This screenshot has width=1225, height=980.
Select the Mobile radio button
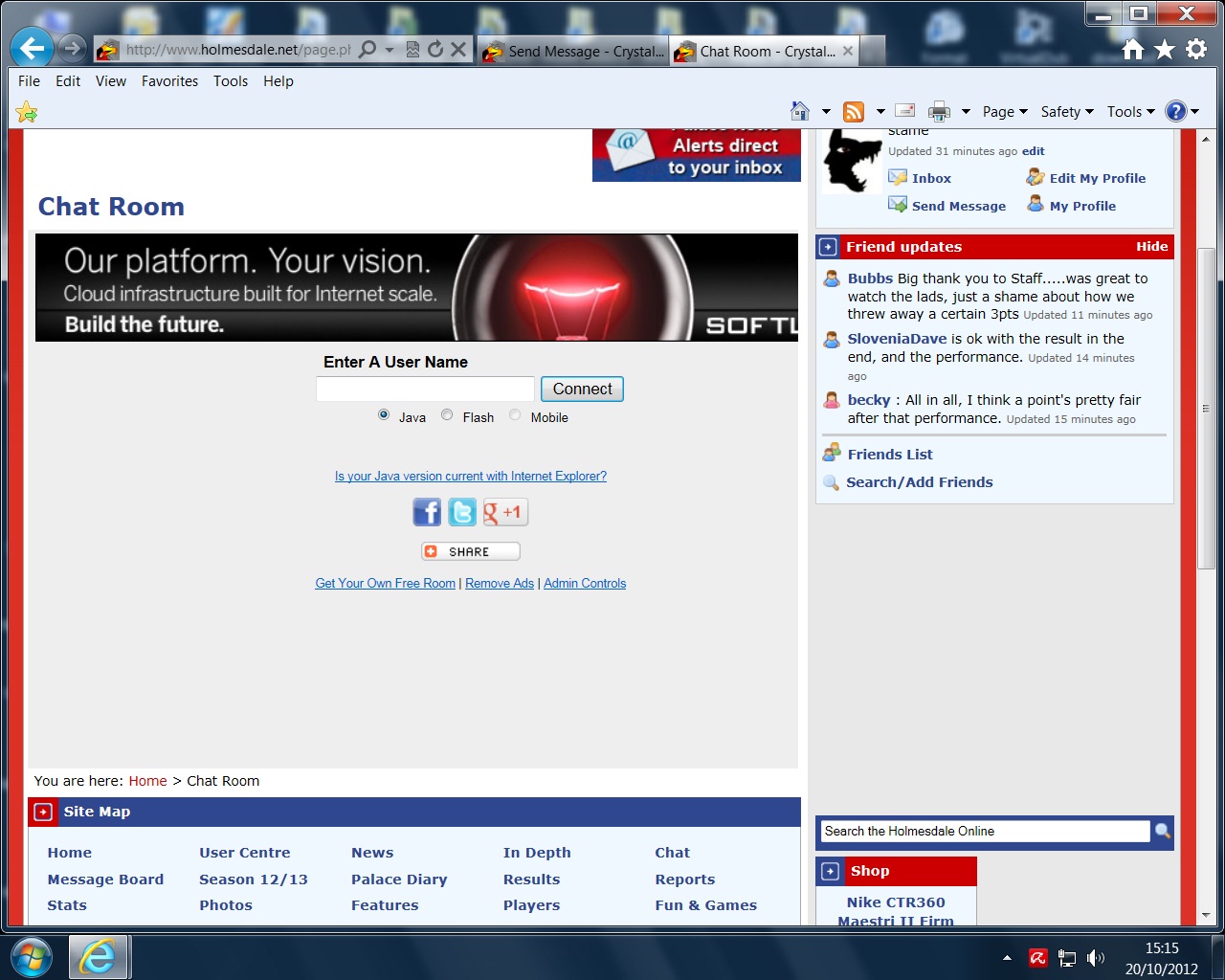pos(515,415)
